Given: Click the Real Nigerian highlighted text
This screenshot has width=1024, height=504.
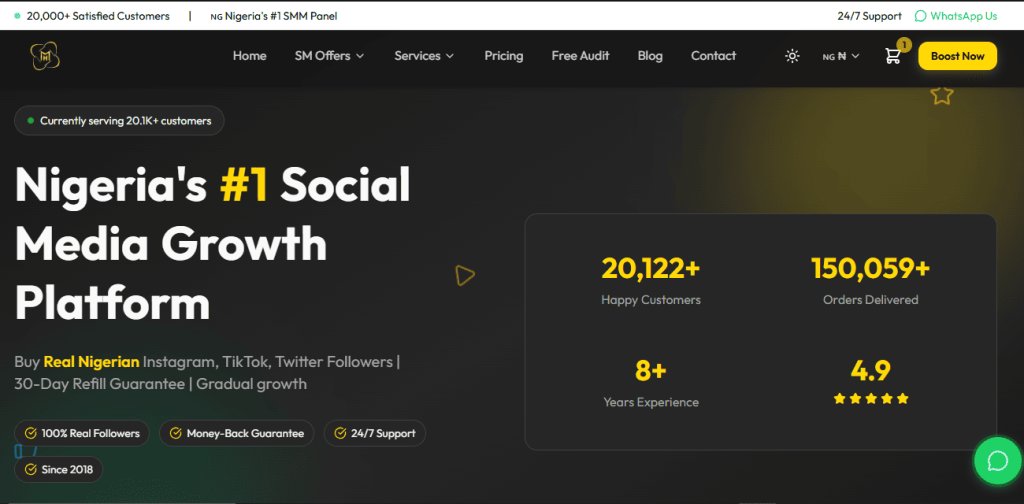Looking at the screenshot, I should pyautogui.click(x=91, y=362).
